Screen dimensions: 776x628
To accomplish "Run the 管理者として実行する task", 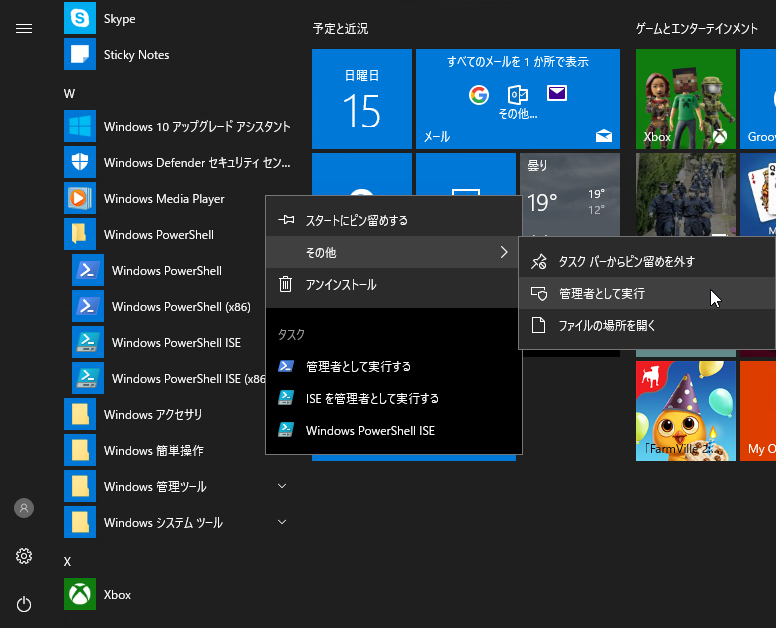I will tap(394, 366).
